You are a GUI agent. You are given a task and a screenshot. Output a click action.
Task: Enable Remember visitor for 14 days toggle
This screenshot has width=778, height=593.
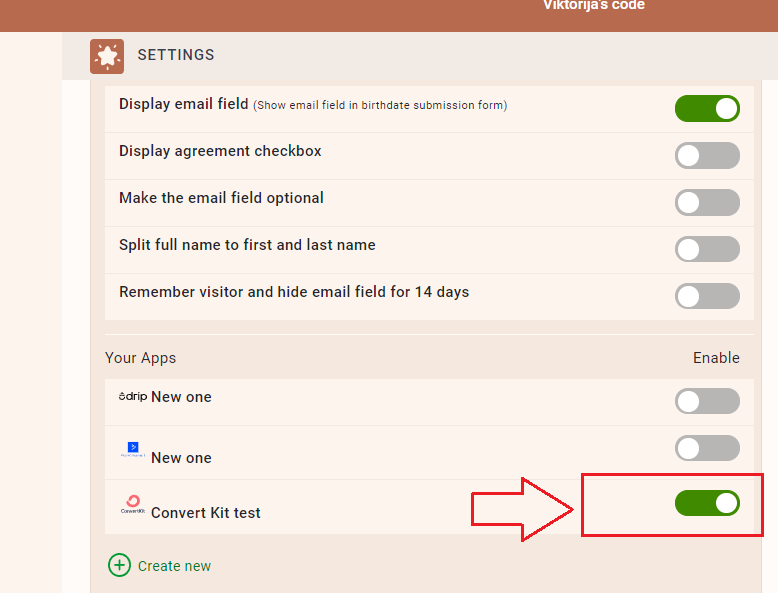(707, 296)
